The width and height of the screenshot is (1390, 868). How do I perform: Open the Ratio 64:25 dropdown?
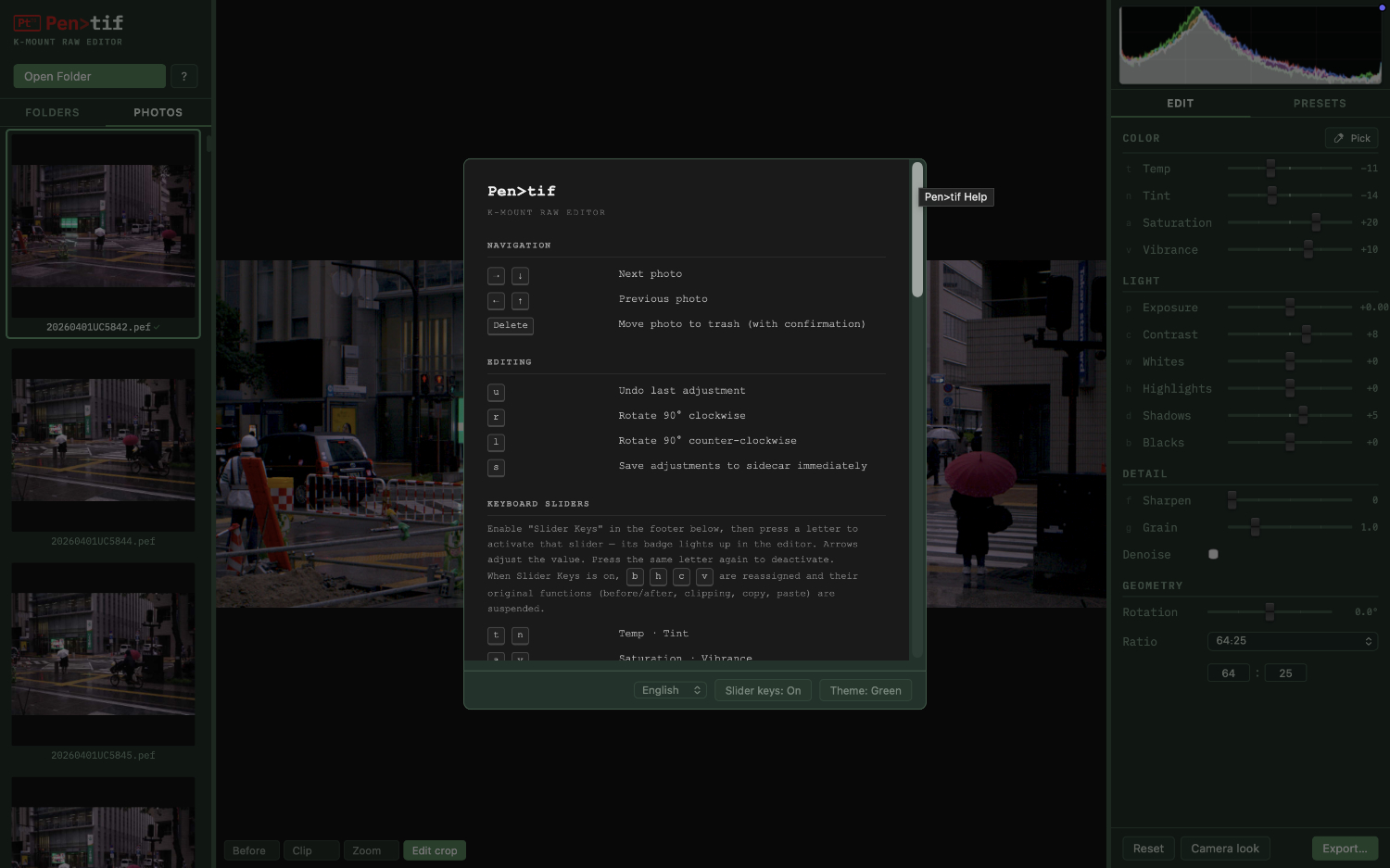coord(1292,641)
